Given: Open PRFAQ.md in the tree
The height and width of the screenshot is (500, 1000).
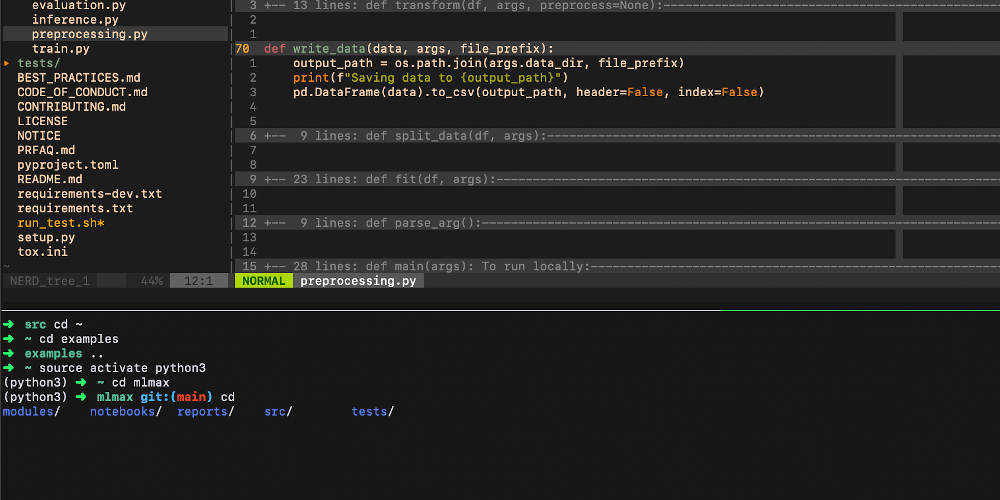Looking at the screenshot, I should (46, 151).
